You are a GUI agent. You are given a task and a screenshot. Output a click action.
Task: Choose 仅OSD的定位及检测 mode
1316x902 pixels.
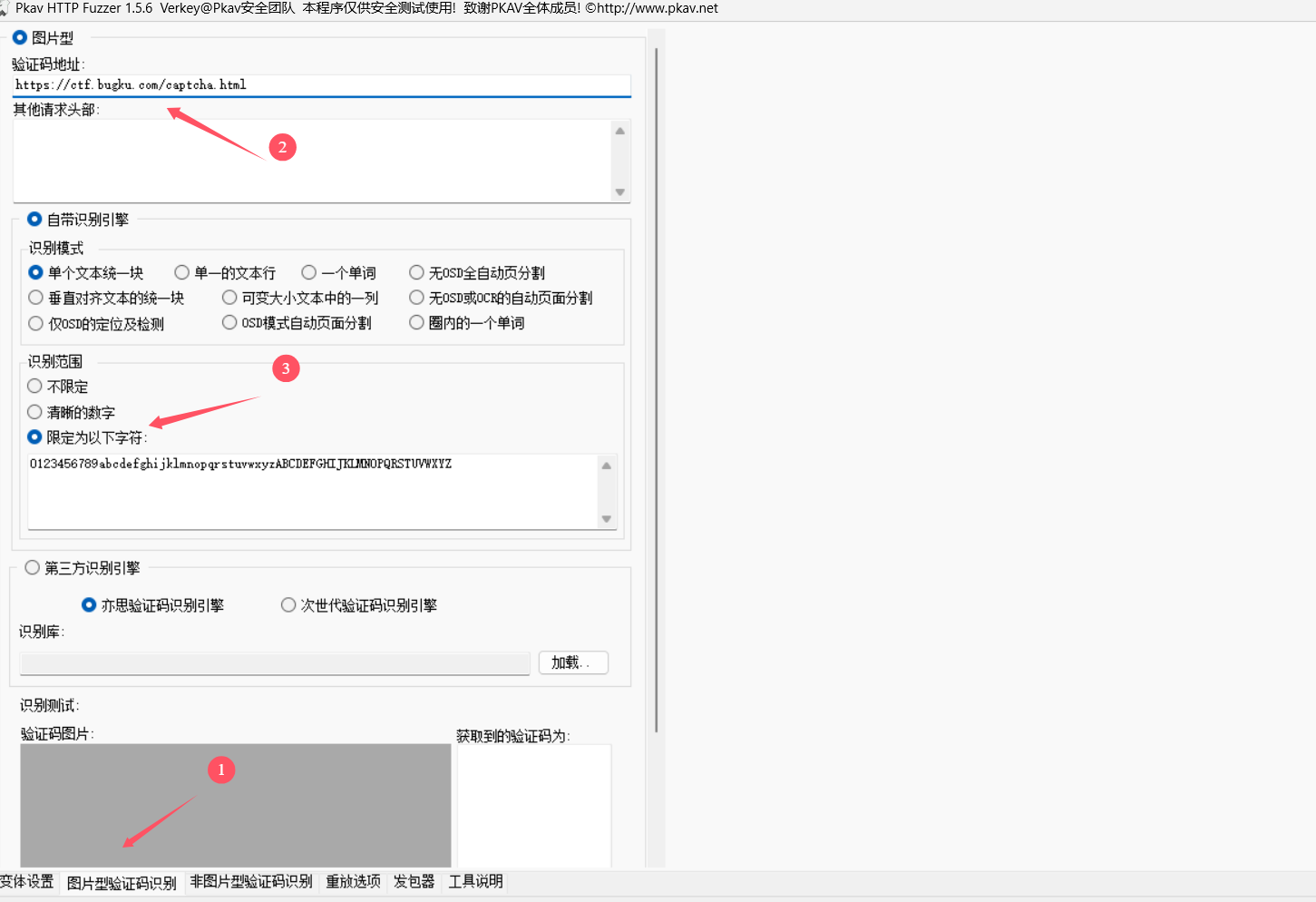click(36, 323)
